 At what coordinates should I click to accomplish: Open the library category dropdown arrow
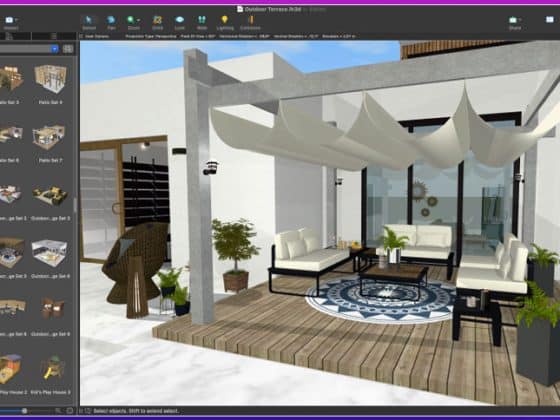click(x=55, y=49)
